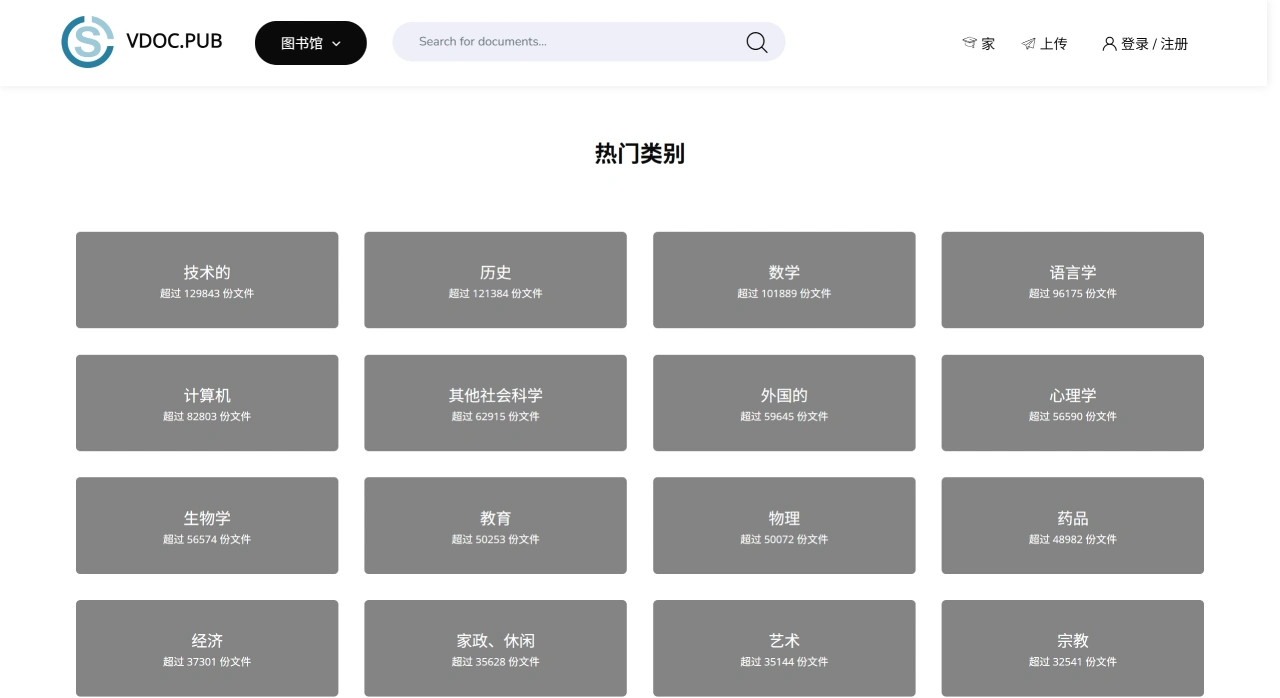Expand the 图书馆 dropdown menu
This screenshot has height=698, width=1280.
click(310, 43)
